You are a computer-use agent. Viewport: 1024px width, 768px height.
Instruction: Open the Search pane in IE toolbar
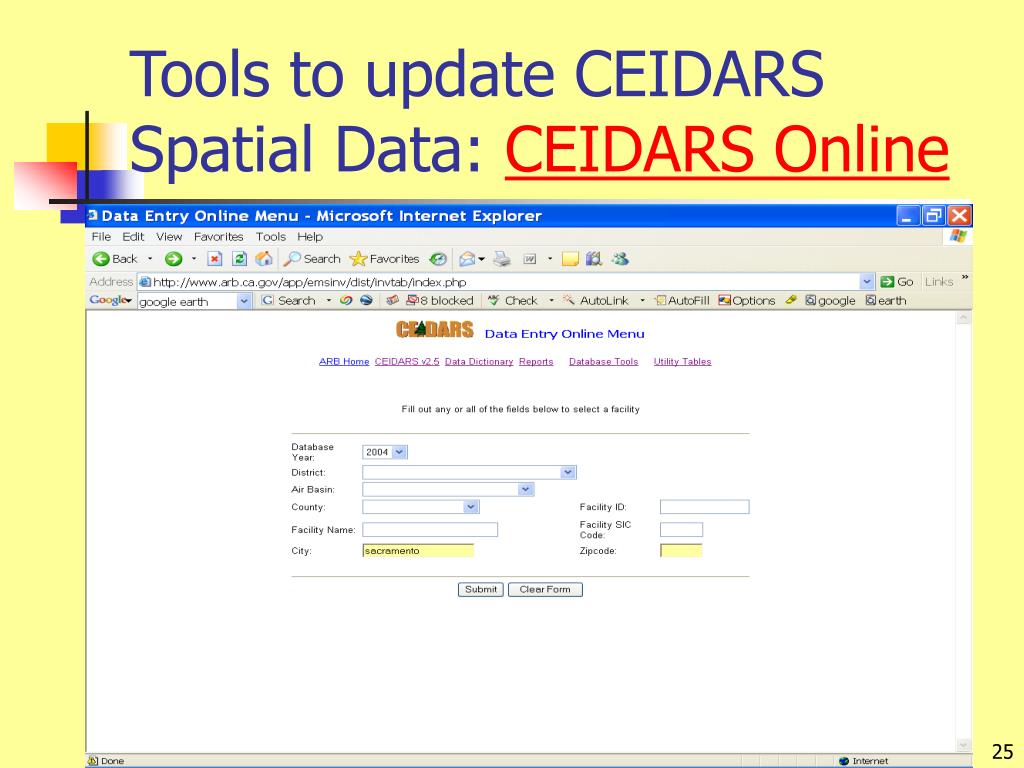point(312,259)
